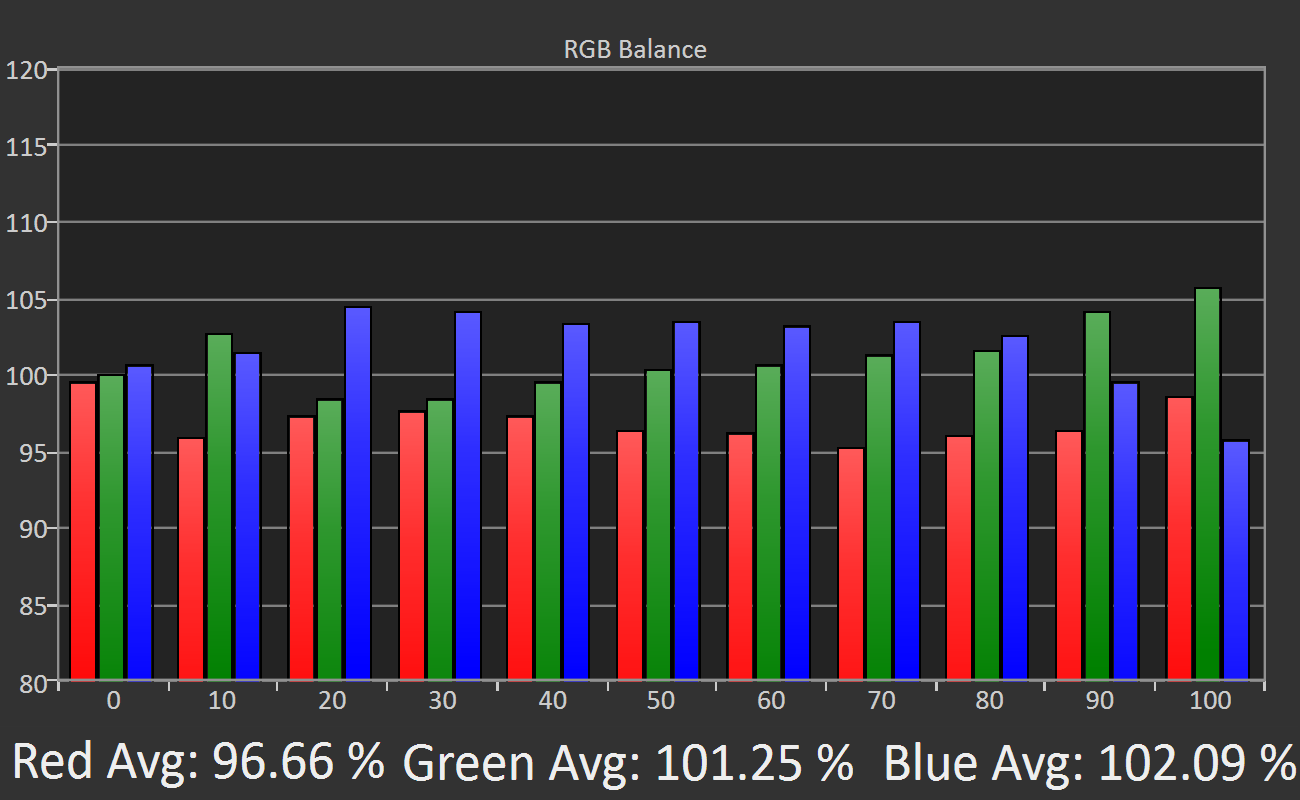Click the Green Avg: 101.25 % readout
Image resolution: width=1300 pixels, height=800 pixels.
click(x=628, y=762)
